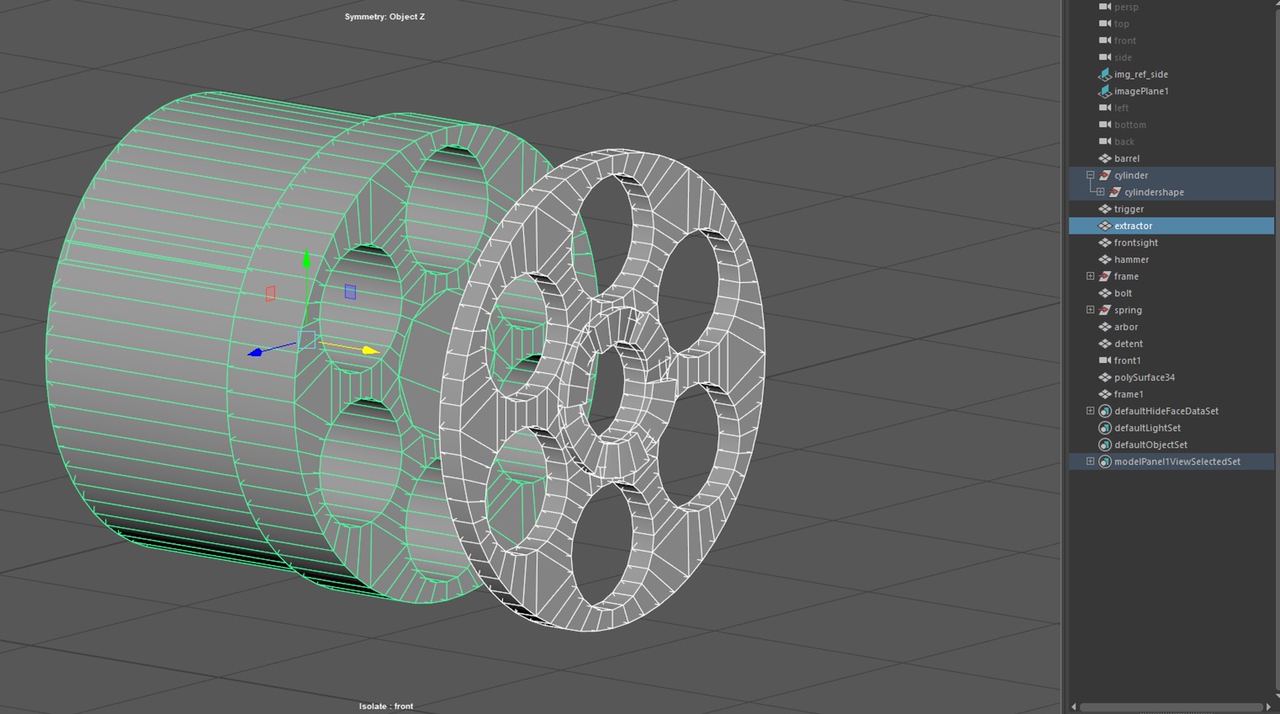Click the Isolate : front label
The width and height of the screenshot is (1280, 714).
coord(386,706)
